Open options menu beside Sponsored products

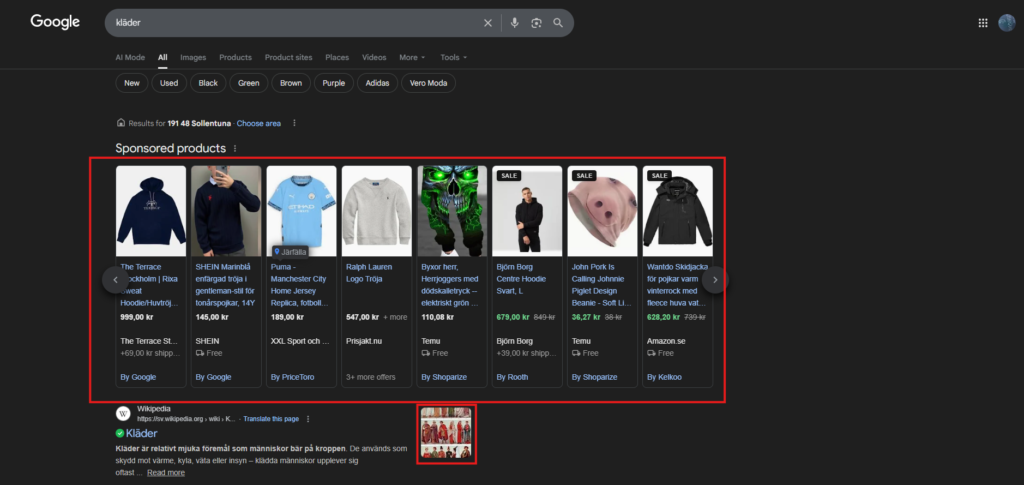(x=235, y=149)
